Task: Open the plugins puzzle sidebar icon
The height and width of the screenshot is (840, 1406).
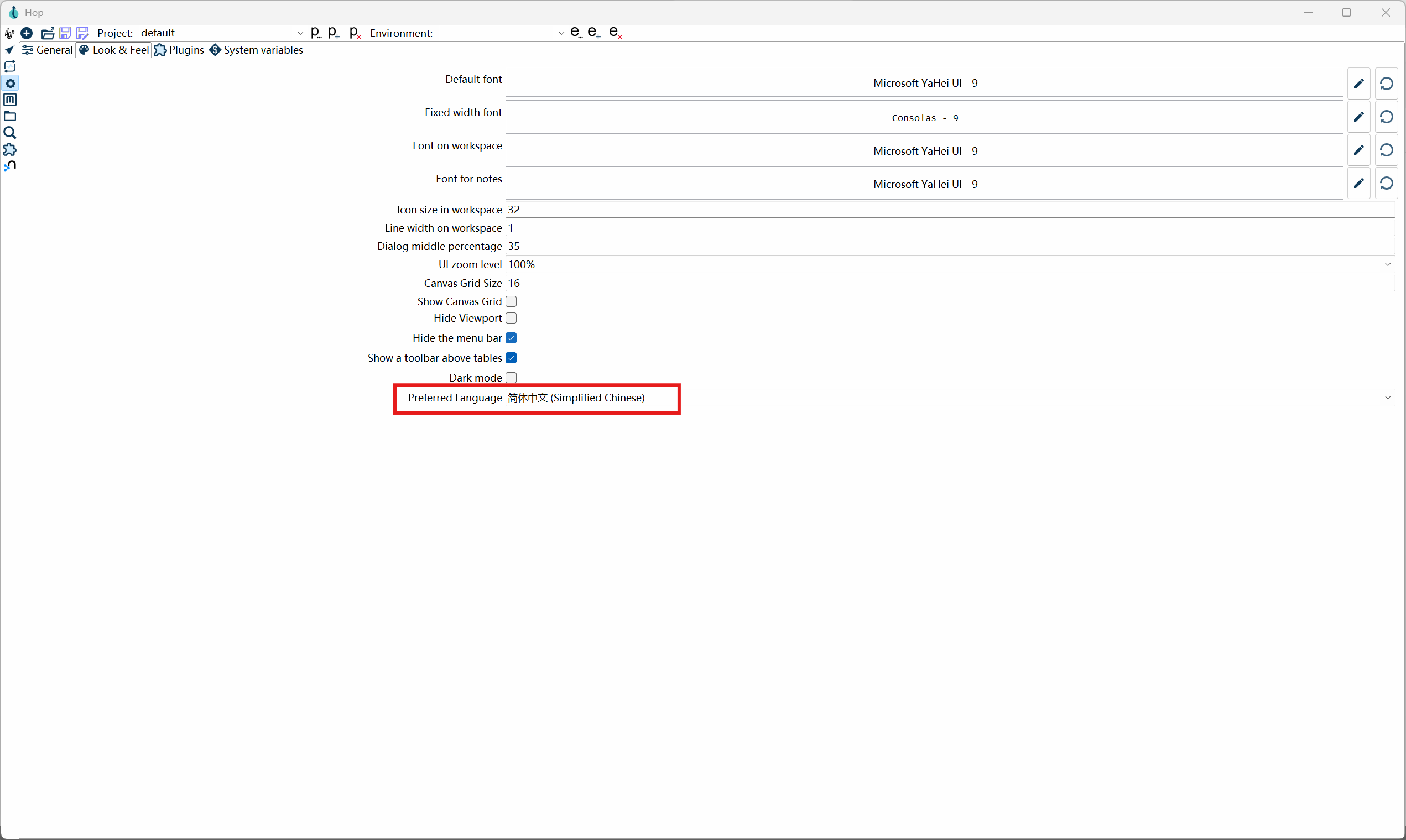Action: (9, 149)
